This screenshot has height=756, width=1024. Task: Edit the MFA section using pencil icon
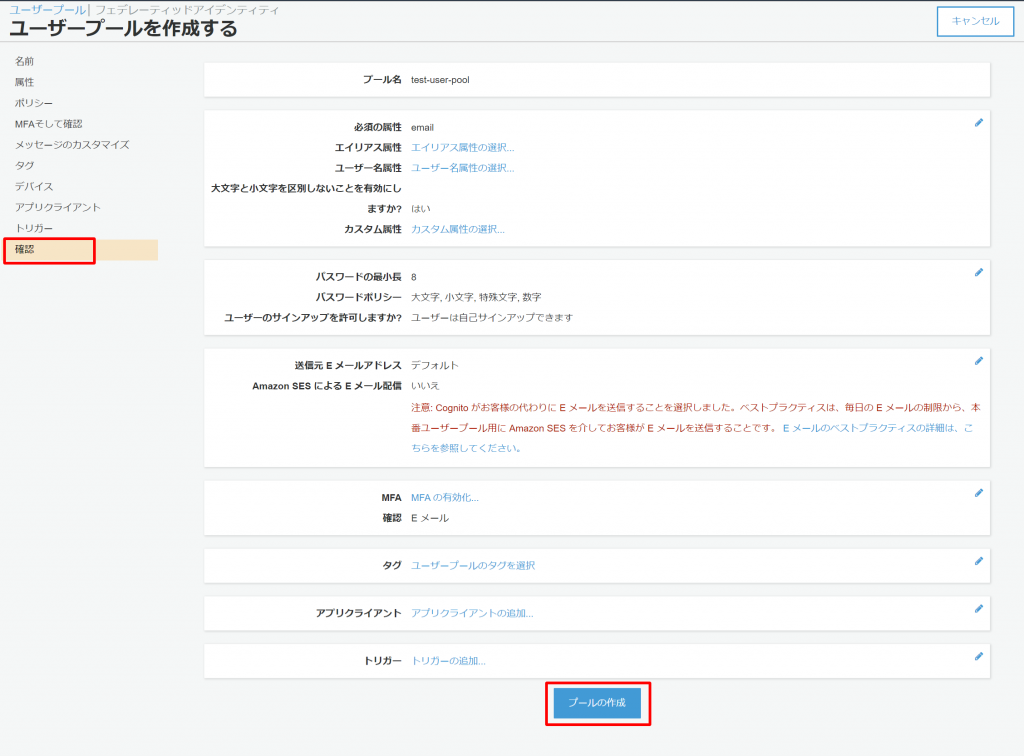(x=978, y=493)
